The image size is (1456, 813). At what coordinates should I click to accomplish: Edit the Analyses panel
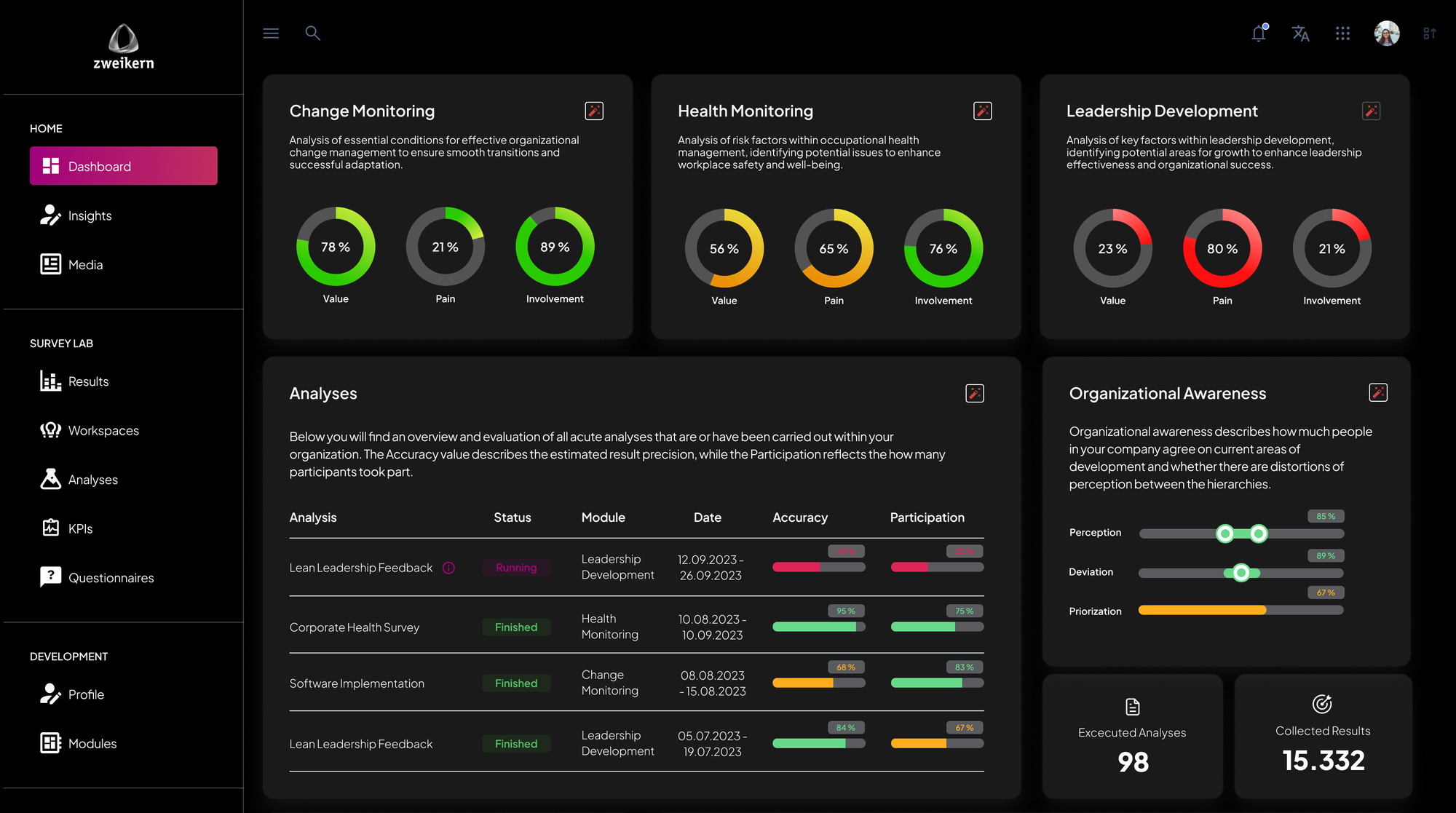coord(974,393)
